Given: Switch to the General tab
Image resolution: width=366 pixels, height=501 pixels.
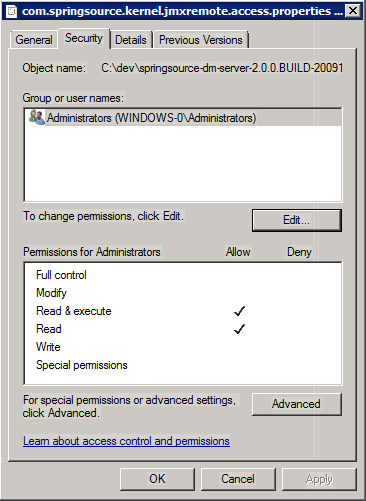Looking at the screenshot, I should point(34,40).
